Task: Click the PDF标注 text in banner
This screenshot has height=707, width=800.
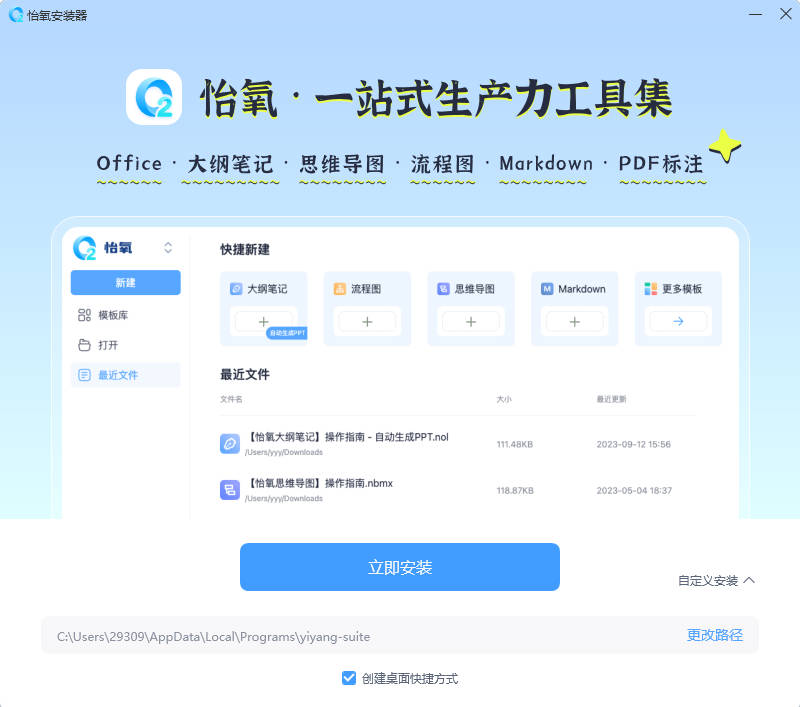Action: pyautogui.click(x=661, y=164)
